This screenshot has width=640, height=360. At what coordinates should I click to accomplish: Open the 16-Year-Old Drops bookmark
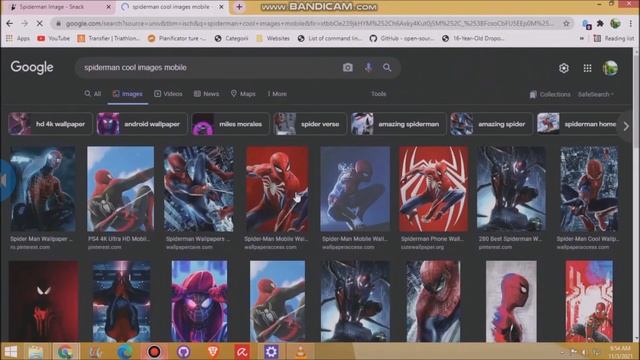coord(473,38)
